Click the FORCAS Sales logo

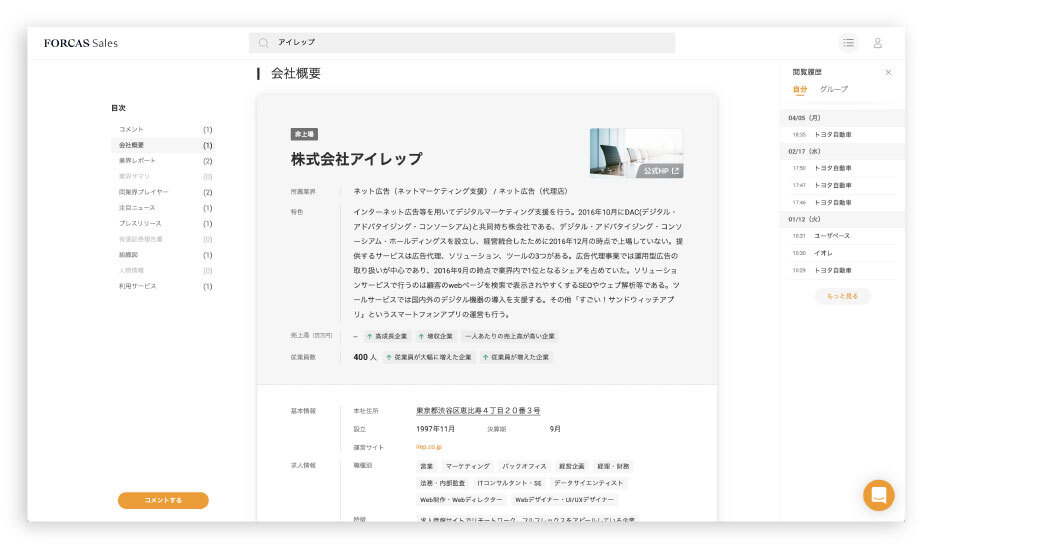[81, 43]
